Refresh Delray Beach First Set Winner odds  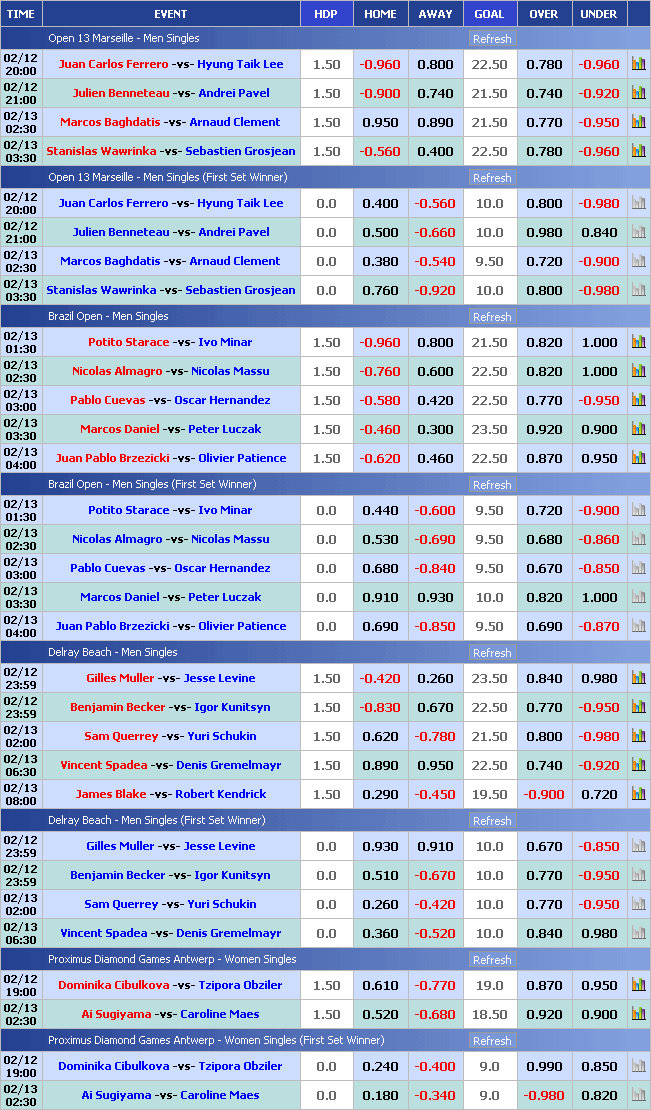(491, 821)
